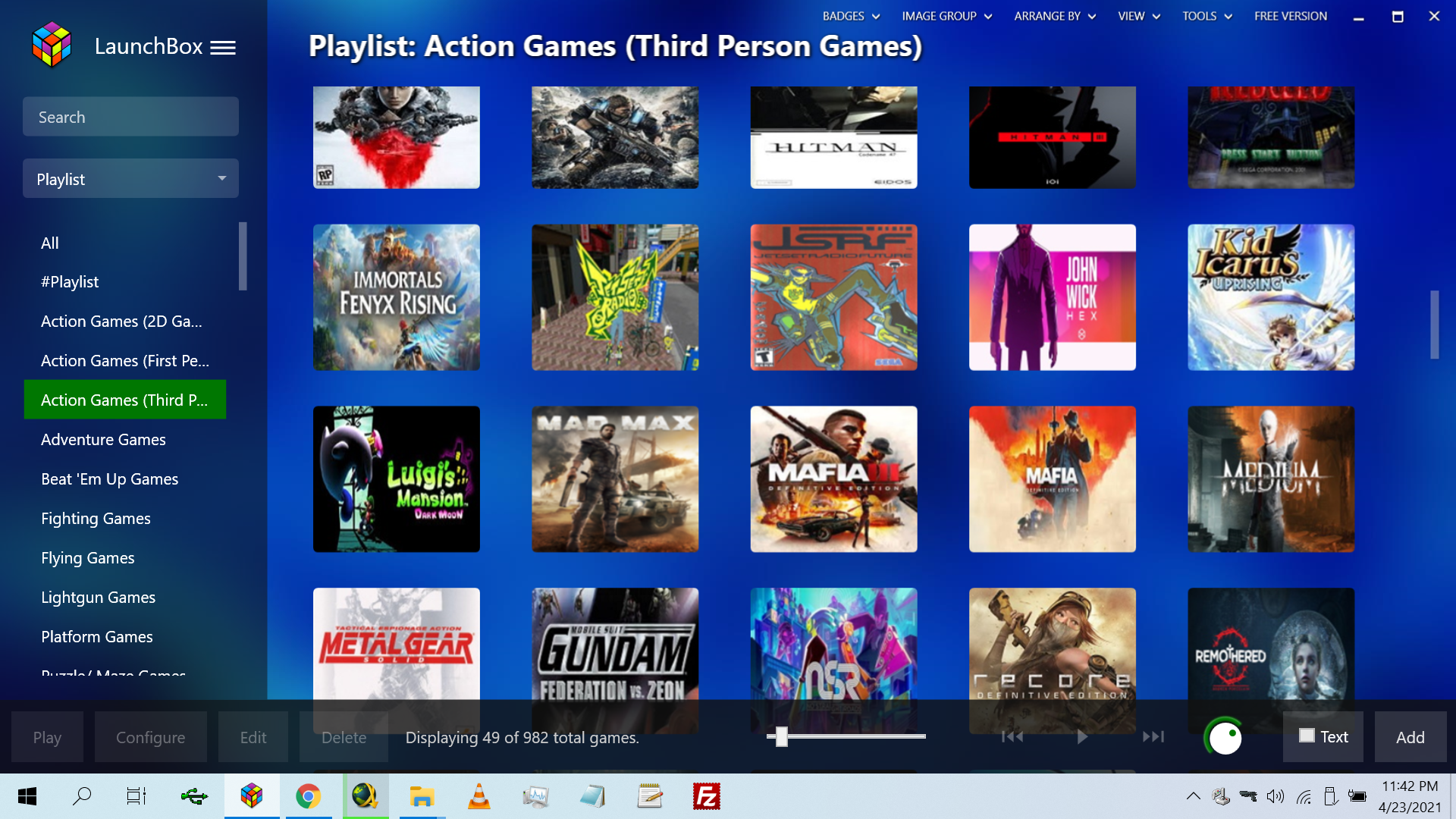
Task: Click the green circular status indicator
Action: [1224, 737]
